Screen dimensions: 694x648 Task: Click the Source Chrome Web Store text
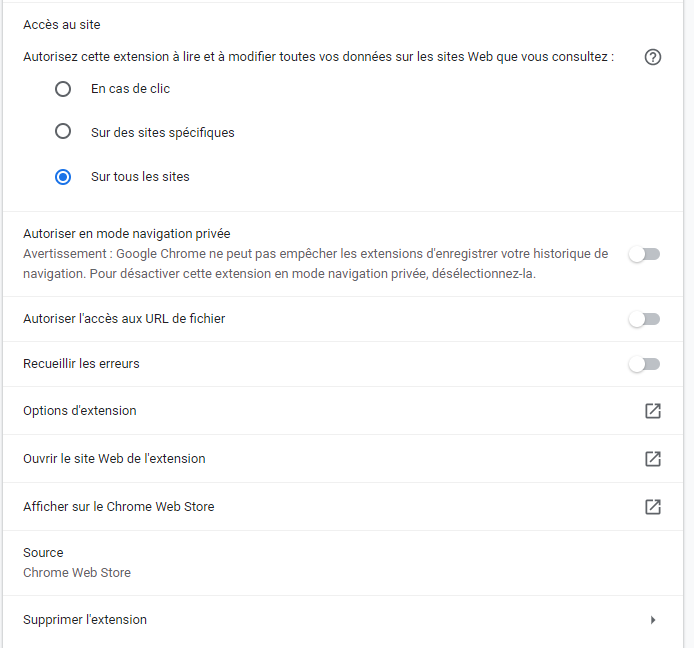pyautogui.click(x=77, y=563)
